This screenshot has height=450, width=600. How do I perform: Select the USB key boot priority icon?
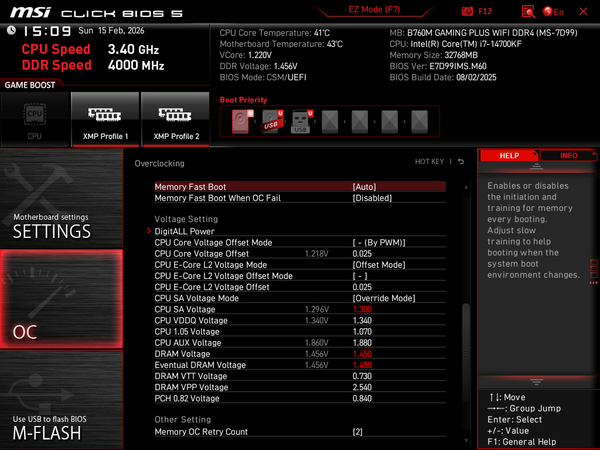(302, 121)
